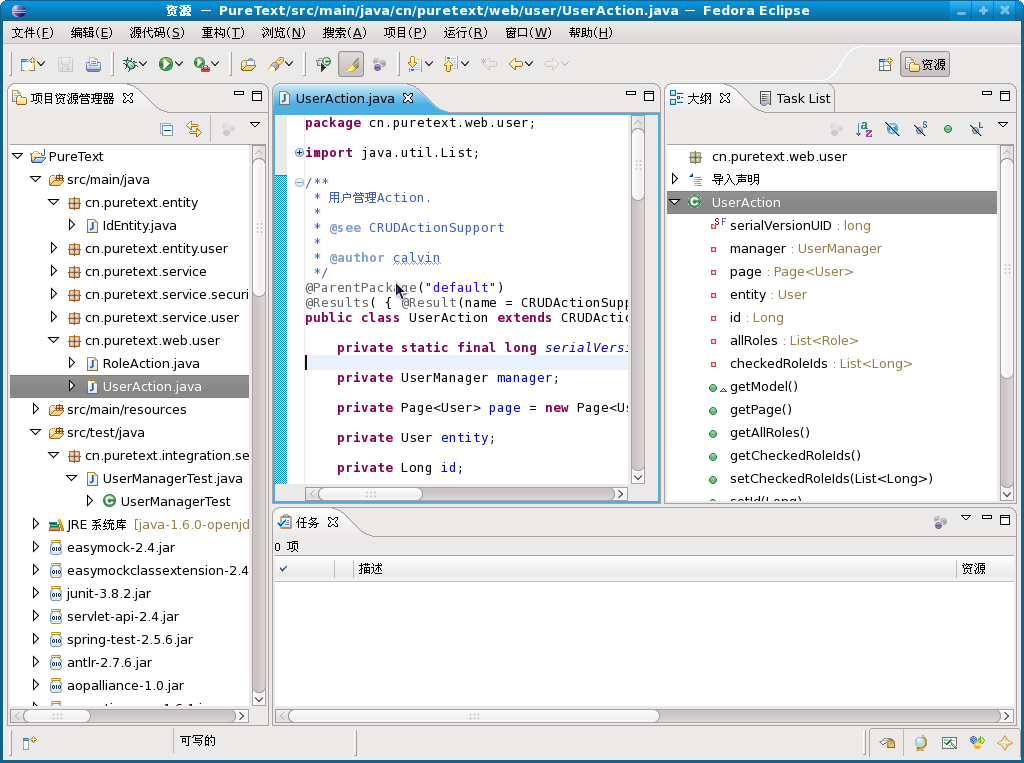Screen dimensions: 1024x763
Task: Click the Last Edit Location icon
Action: coord(488,64)
